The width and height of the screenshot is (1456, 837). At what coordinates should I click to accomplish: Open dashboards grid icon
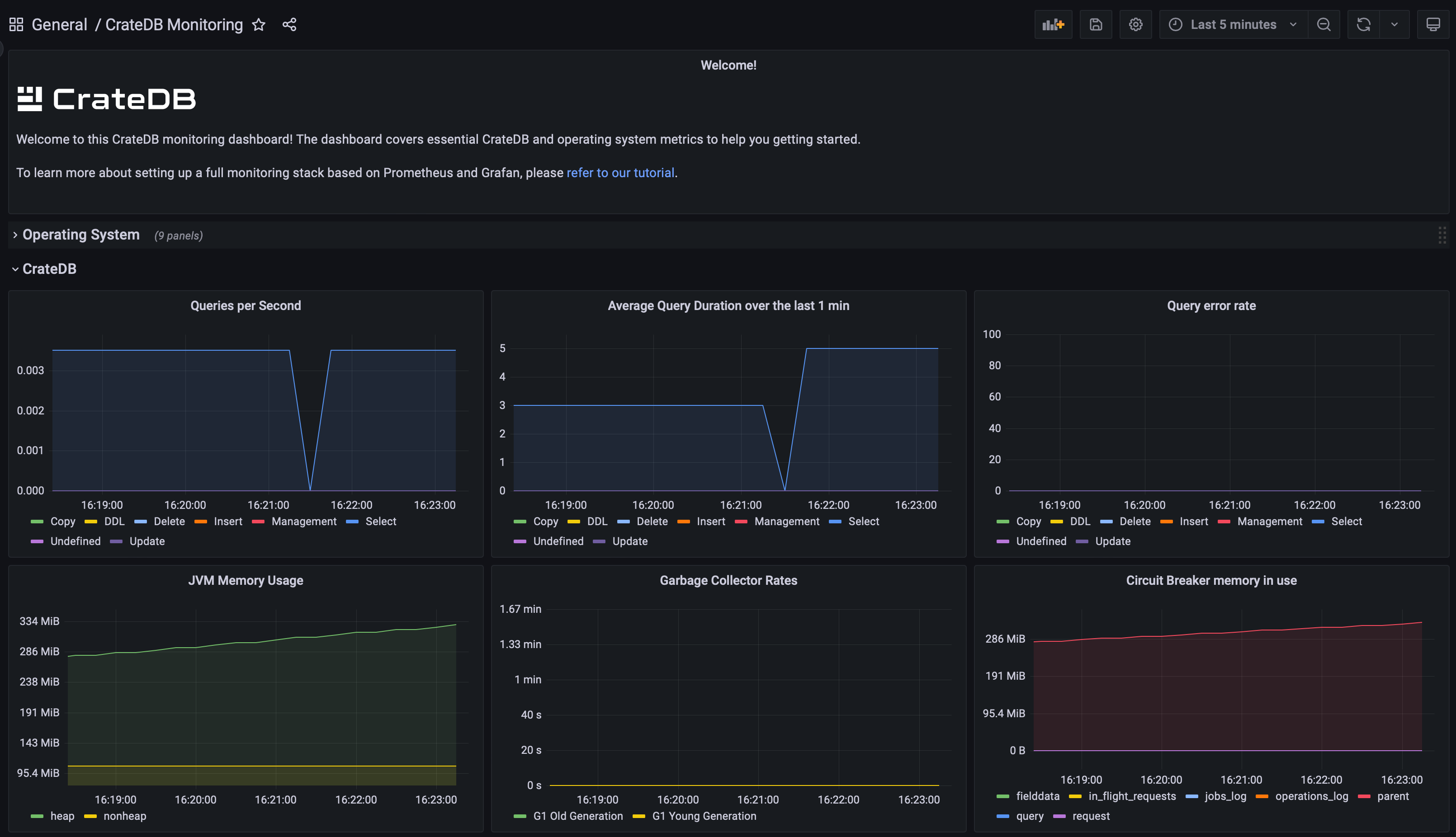[16, 25]
